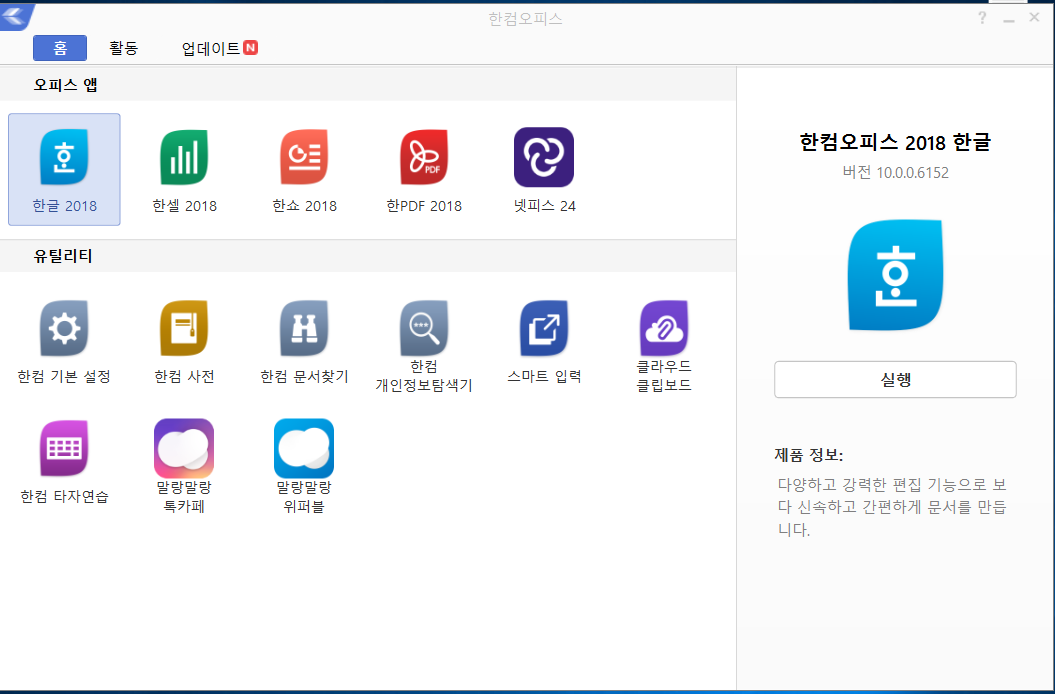Open help with the question mark
Image resolution: width=1055 pixels, height=694 pixels.
[982, 18]
